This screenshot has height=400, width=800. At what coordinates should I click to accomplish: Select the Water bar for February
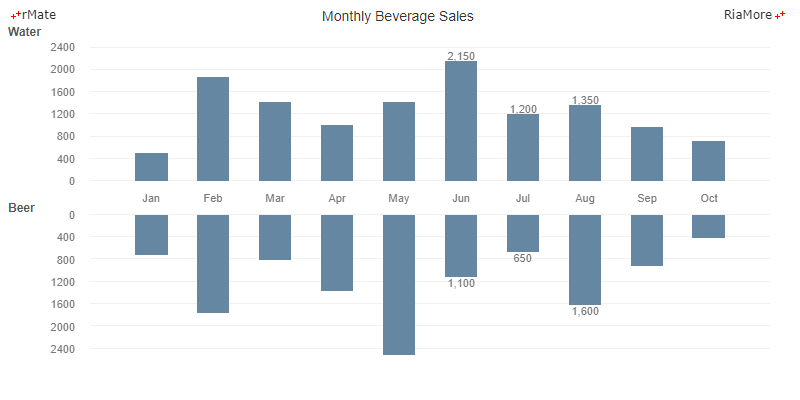click(213, 129)
